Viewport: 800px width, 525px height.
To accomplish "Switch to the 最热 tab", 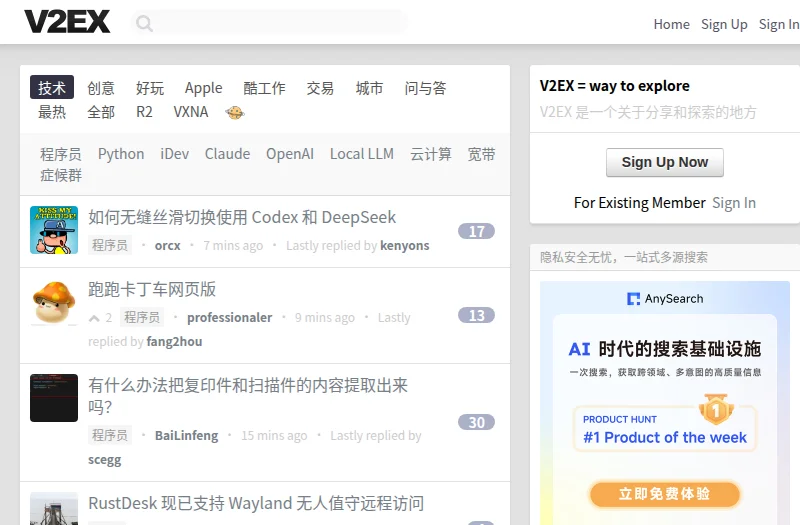I will pyautogui.click(x=52, y=112).
